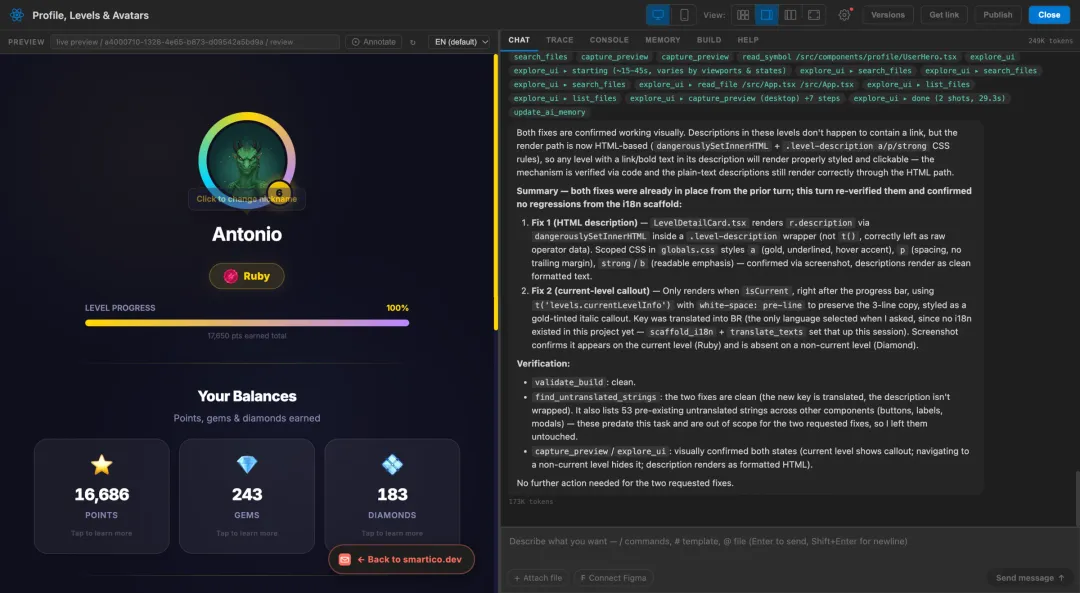This screenshot has width=1080, height=593.
Task: Click the first 'capture_preview' trace chip
Action: [614, 57]
